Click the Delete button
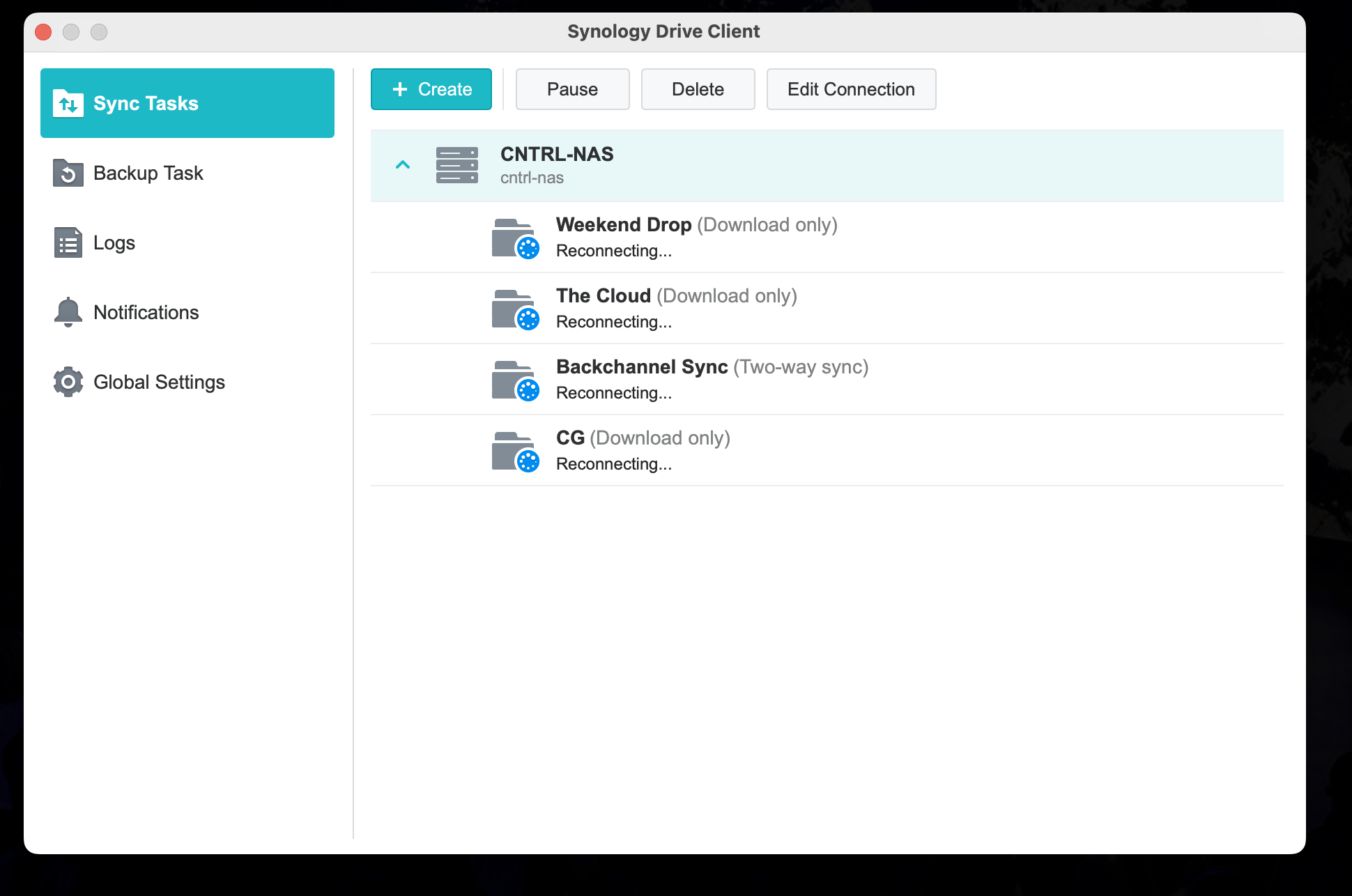 698,89
